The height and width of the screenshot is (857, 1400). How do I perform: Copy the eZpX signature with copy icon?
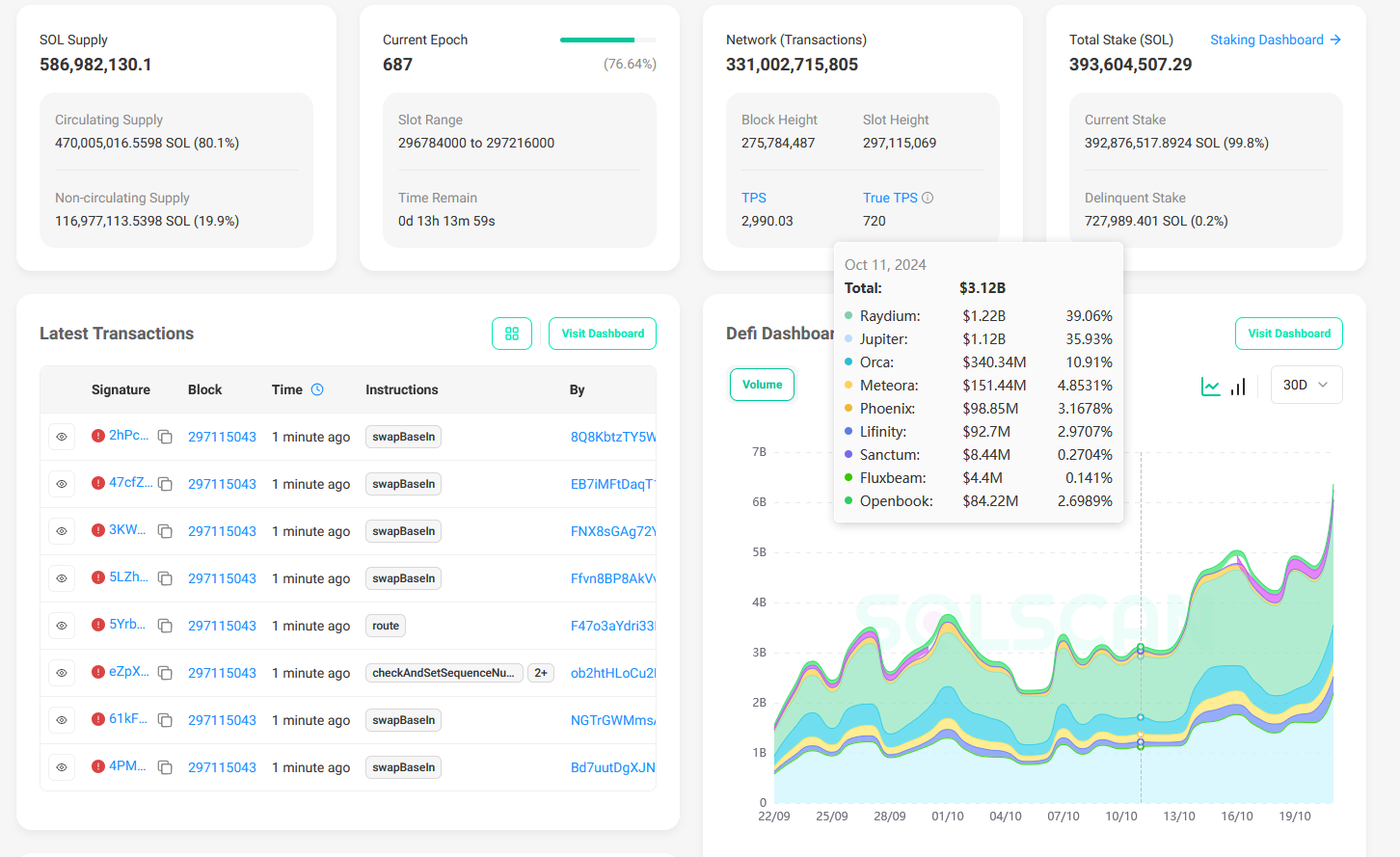165,673
